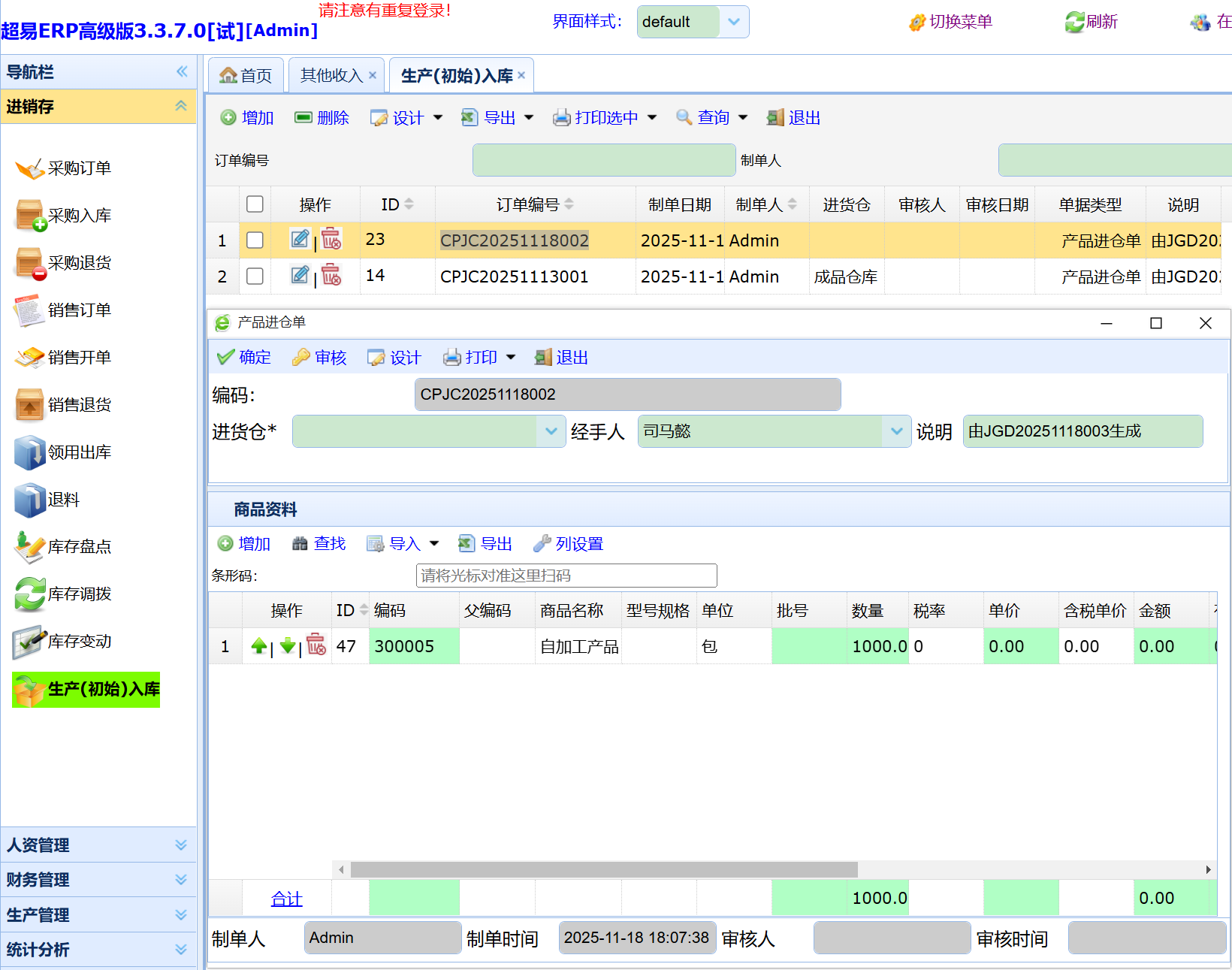Move product row down with green arrow
This screenshot has width=1232, height=970.
[x=288, y=645]
